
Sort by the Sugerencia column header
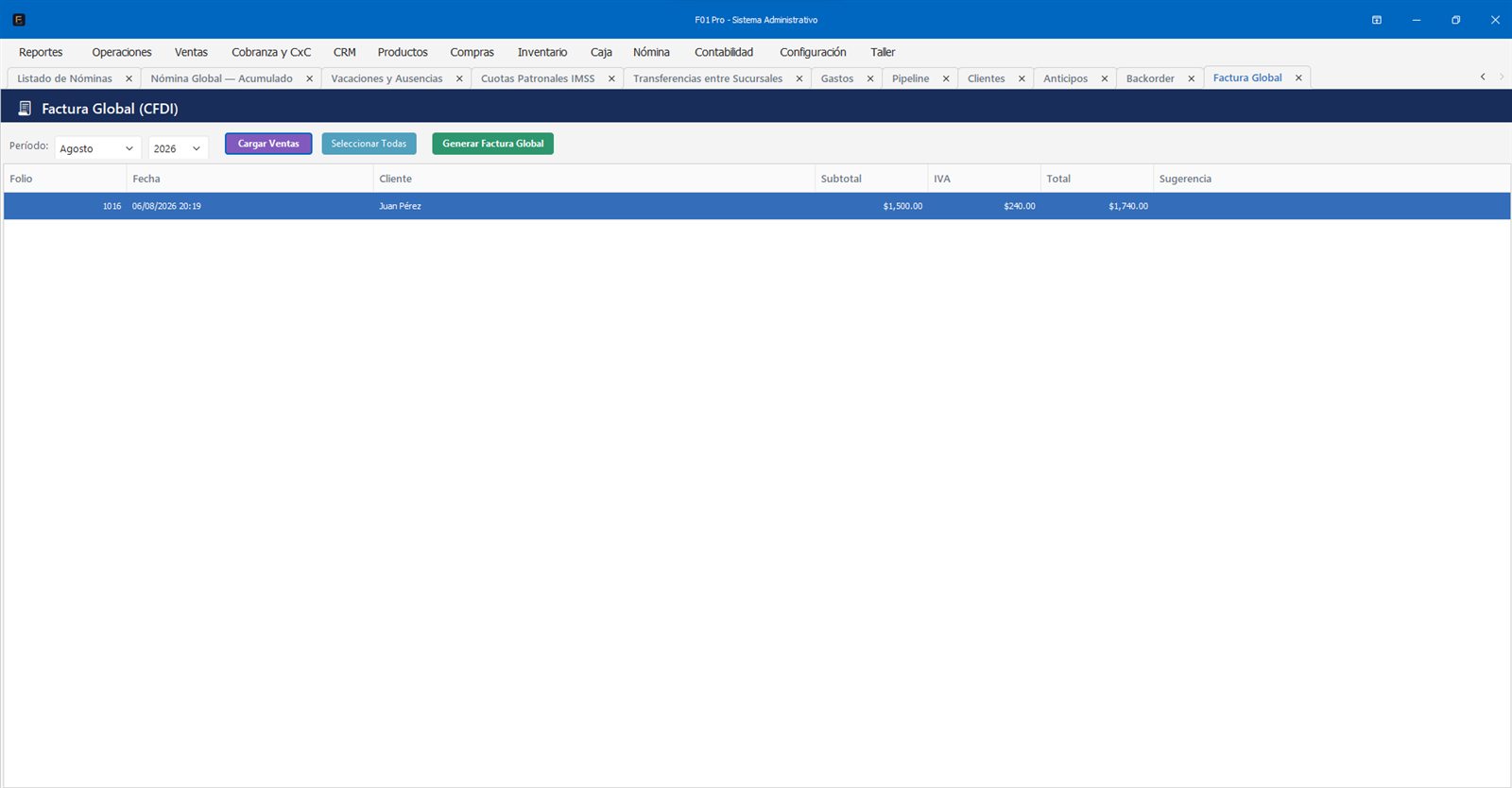tap(1332, 179)
